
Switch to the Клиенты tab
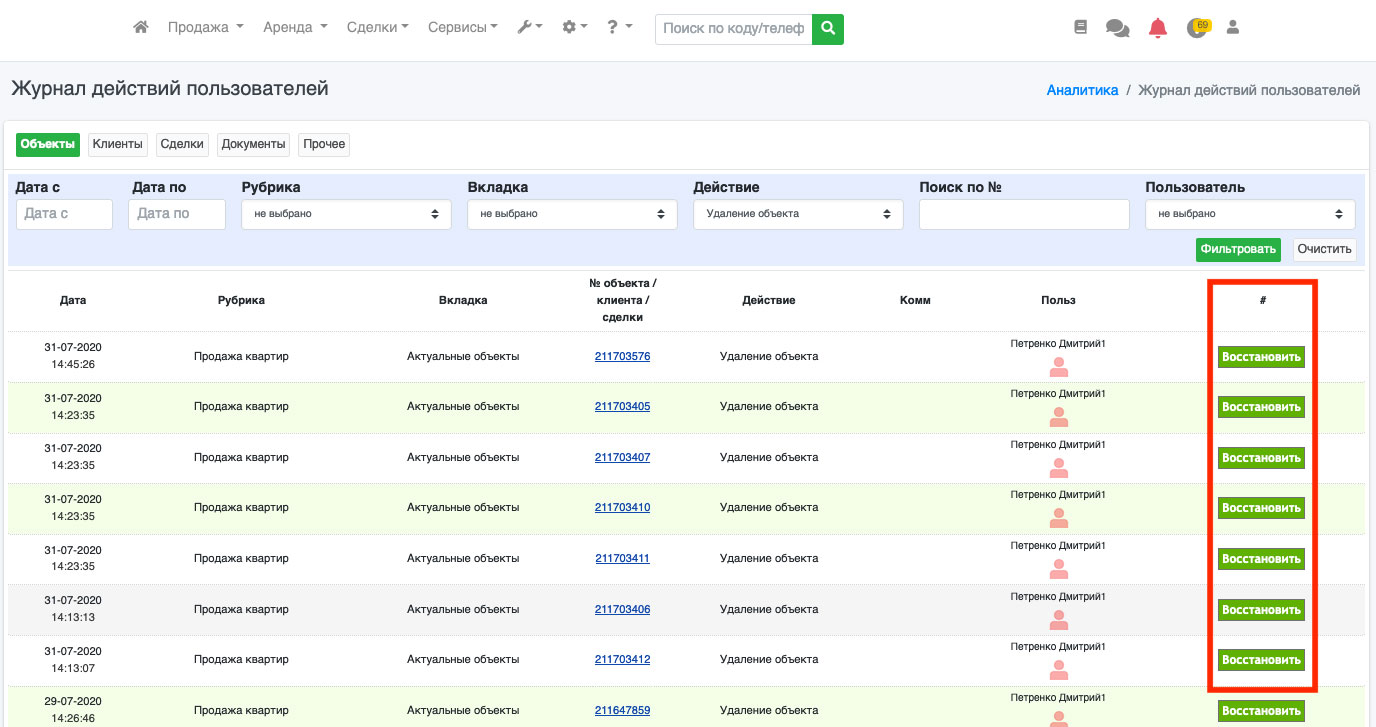pyautogui.click(x=118, y=144)
